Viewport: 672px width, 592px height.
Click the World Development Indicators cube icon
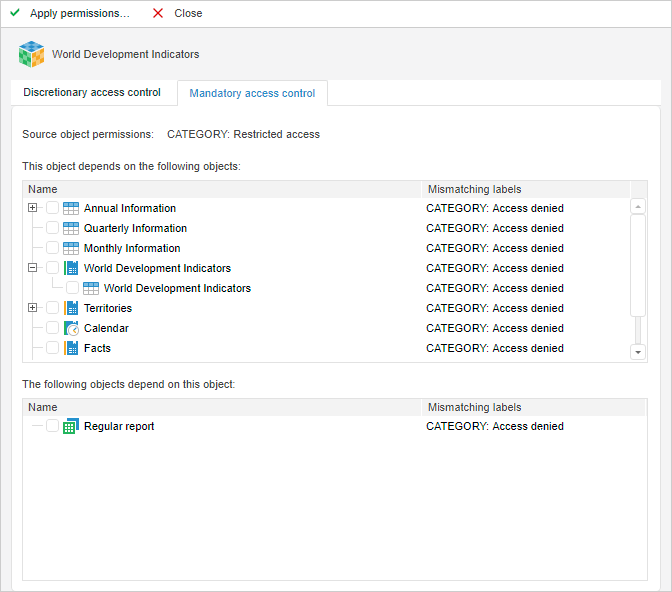click(x=31, y=54)
